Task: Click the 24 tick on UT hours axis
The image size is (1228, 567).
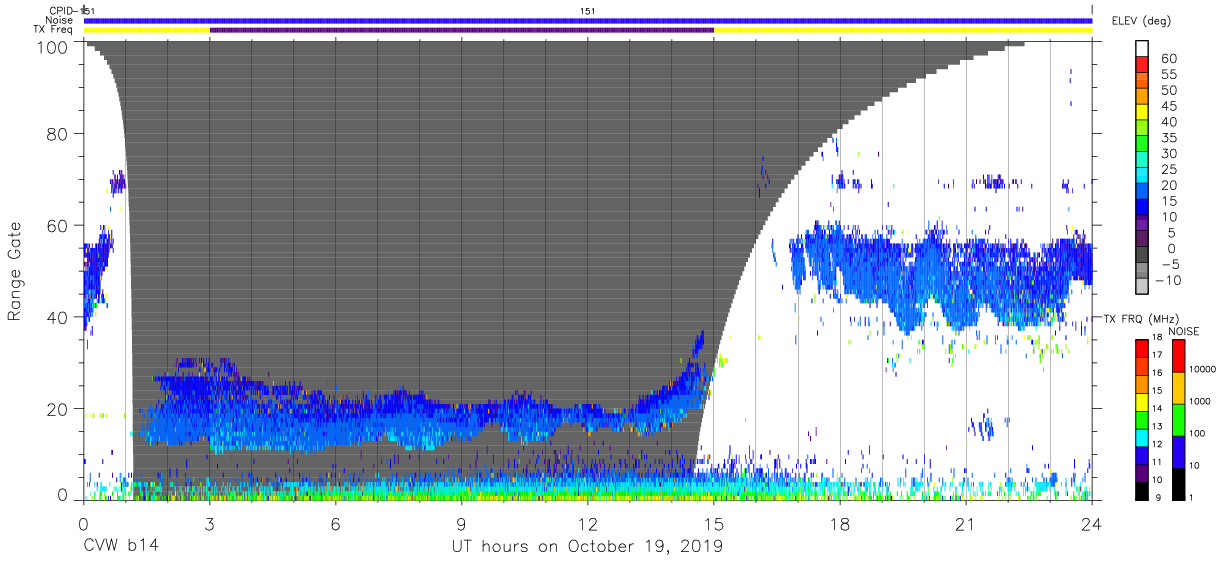Action: (1092, 525)
